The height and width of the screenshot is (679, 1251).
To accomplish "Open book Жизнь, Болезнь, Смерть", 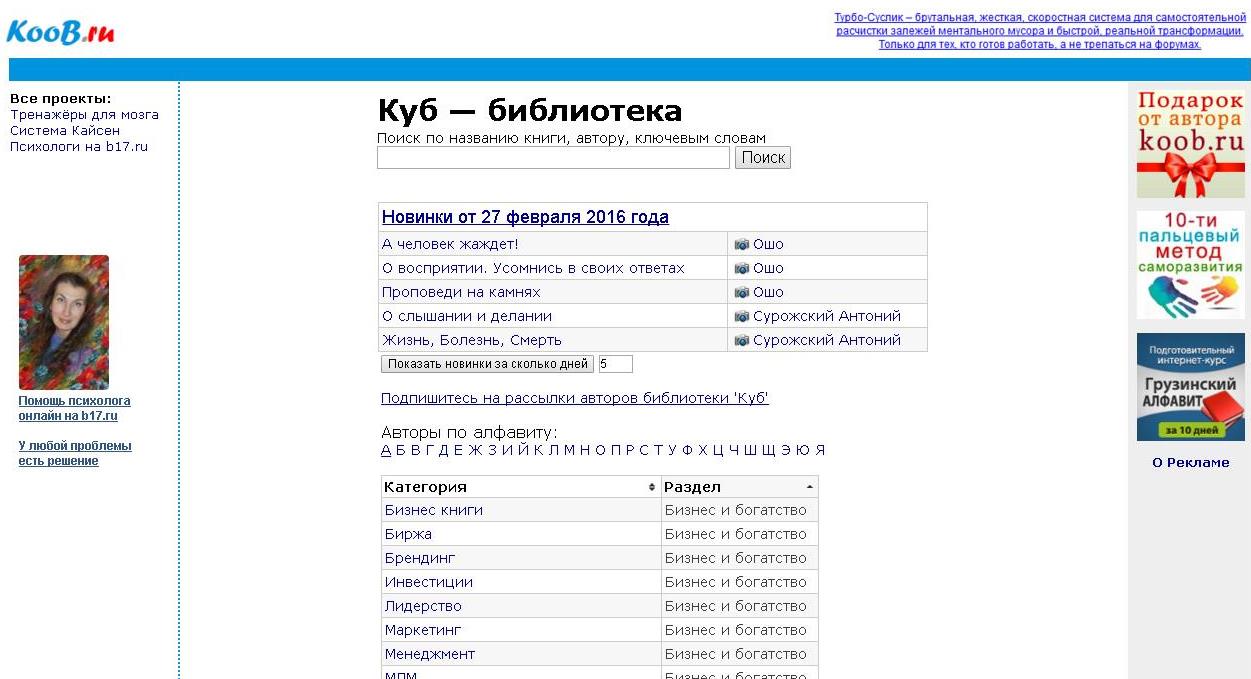I will pyautogui.click(x=472, y=340).
